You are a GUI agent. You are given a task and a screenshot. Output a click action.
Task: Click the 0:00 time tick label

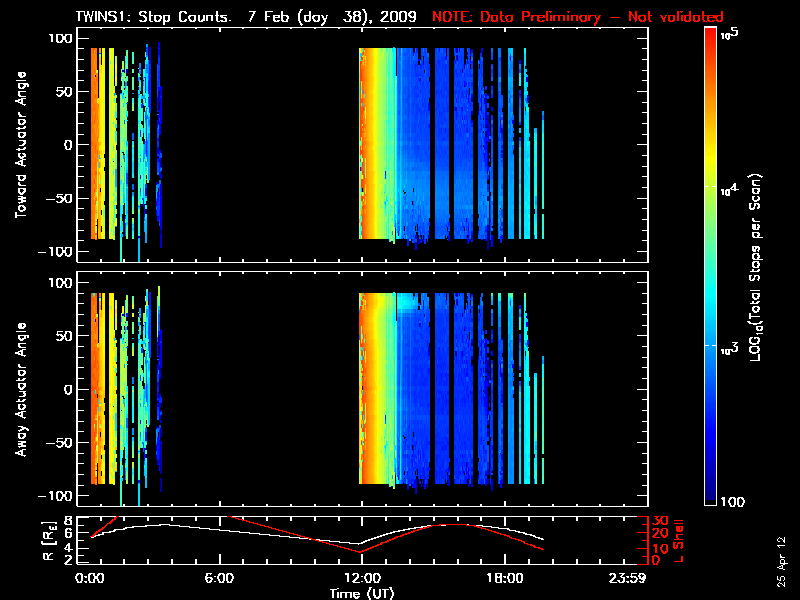tap(90, 578)
